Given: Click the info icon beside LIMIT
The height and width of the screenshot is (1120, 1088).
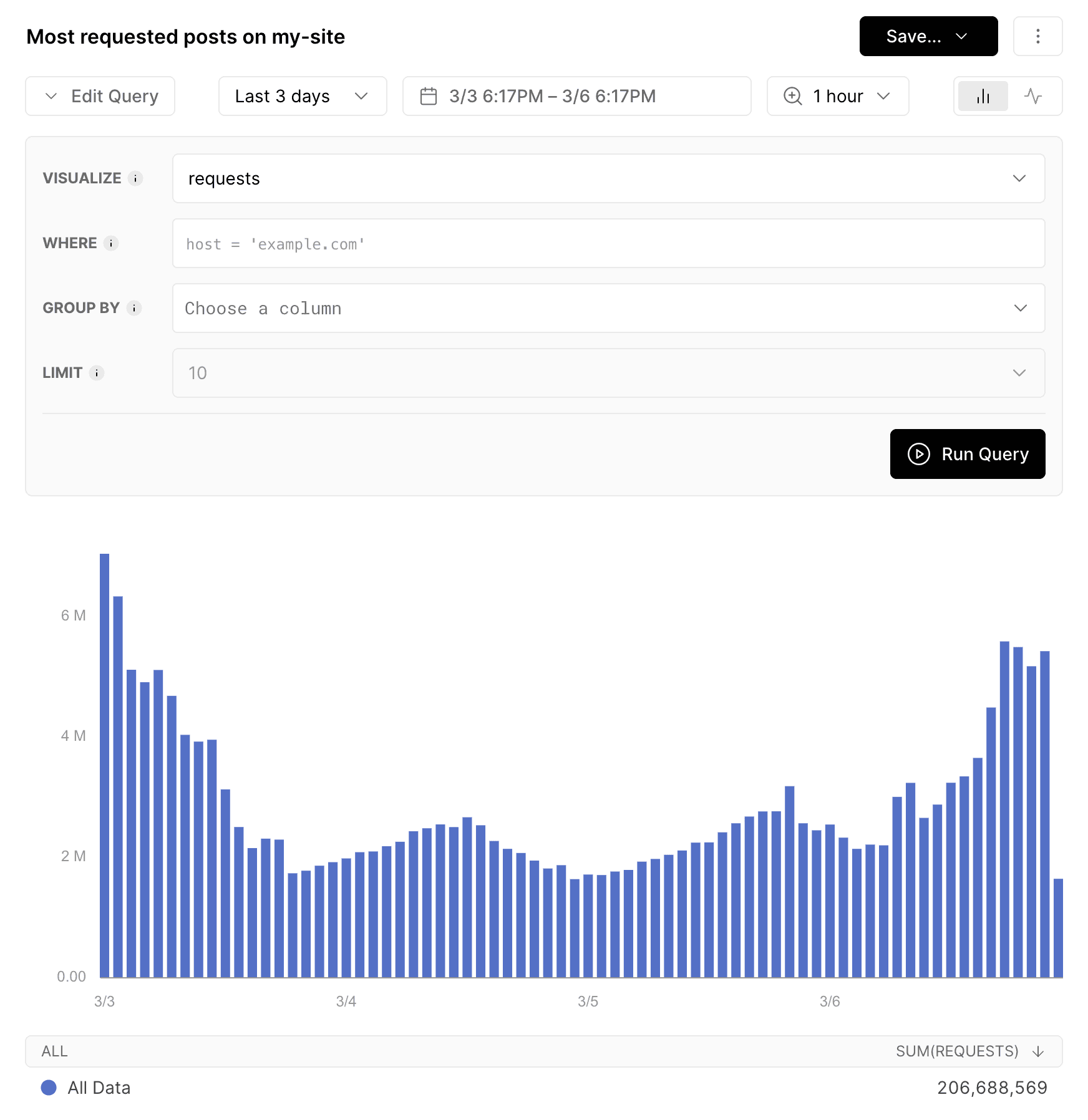Looking at the screenshot, I should 97,373.
